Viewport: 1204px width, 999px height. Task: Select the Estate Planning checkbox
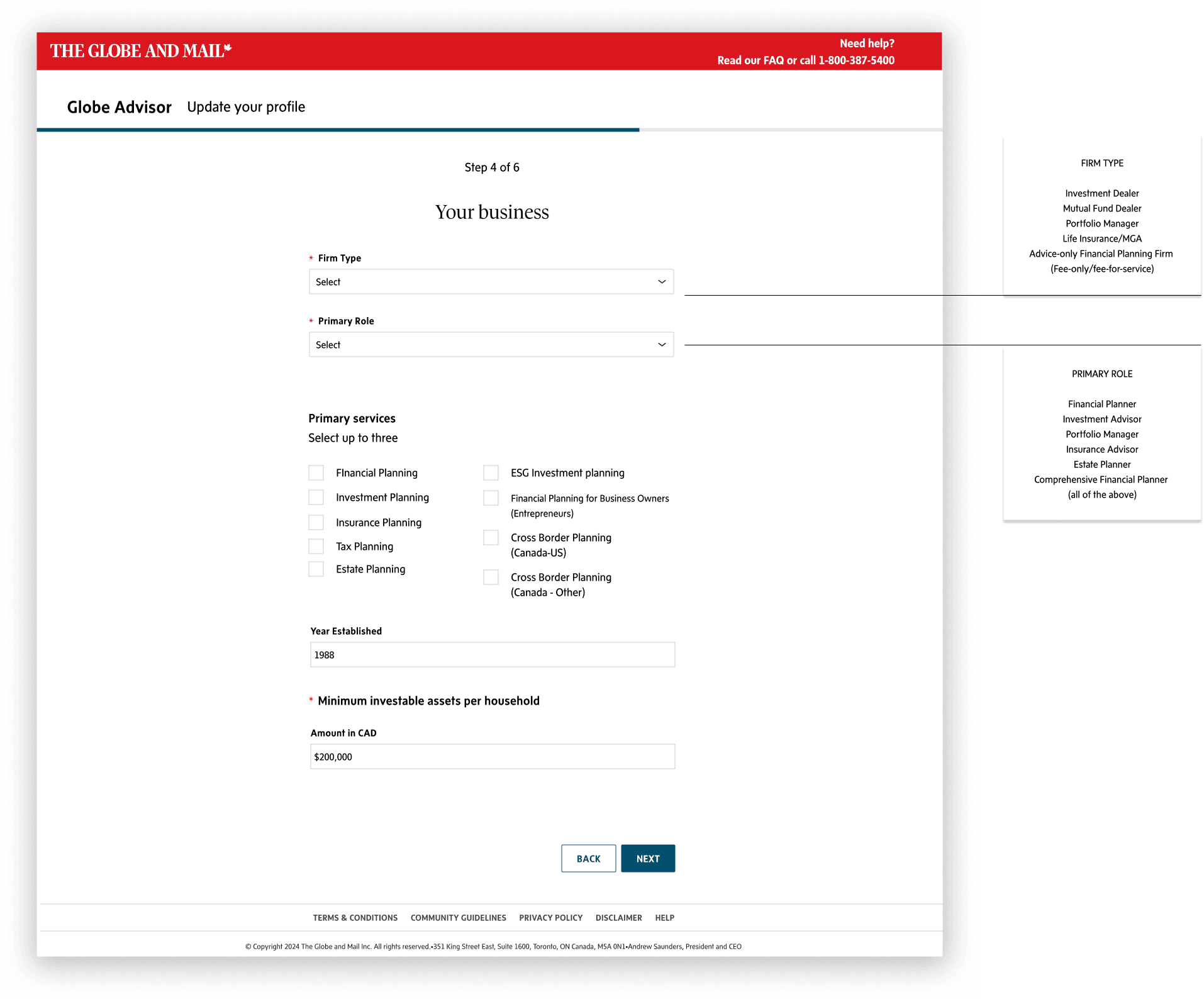point(316,569)
